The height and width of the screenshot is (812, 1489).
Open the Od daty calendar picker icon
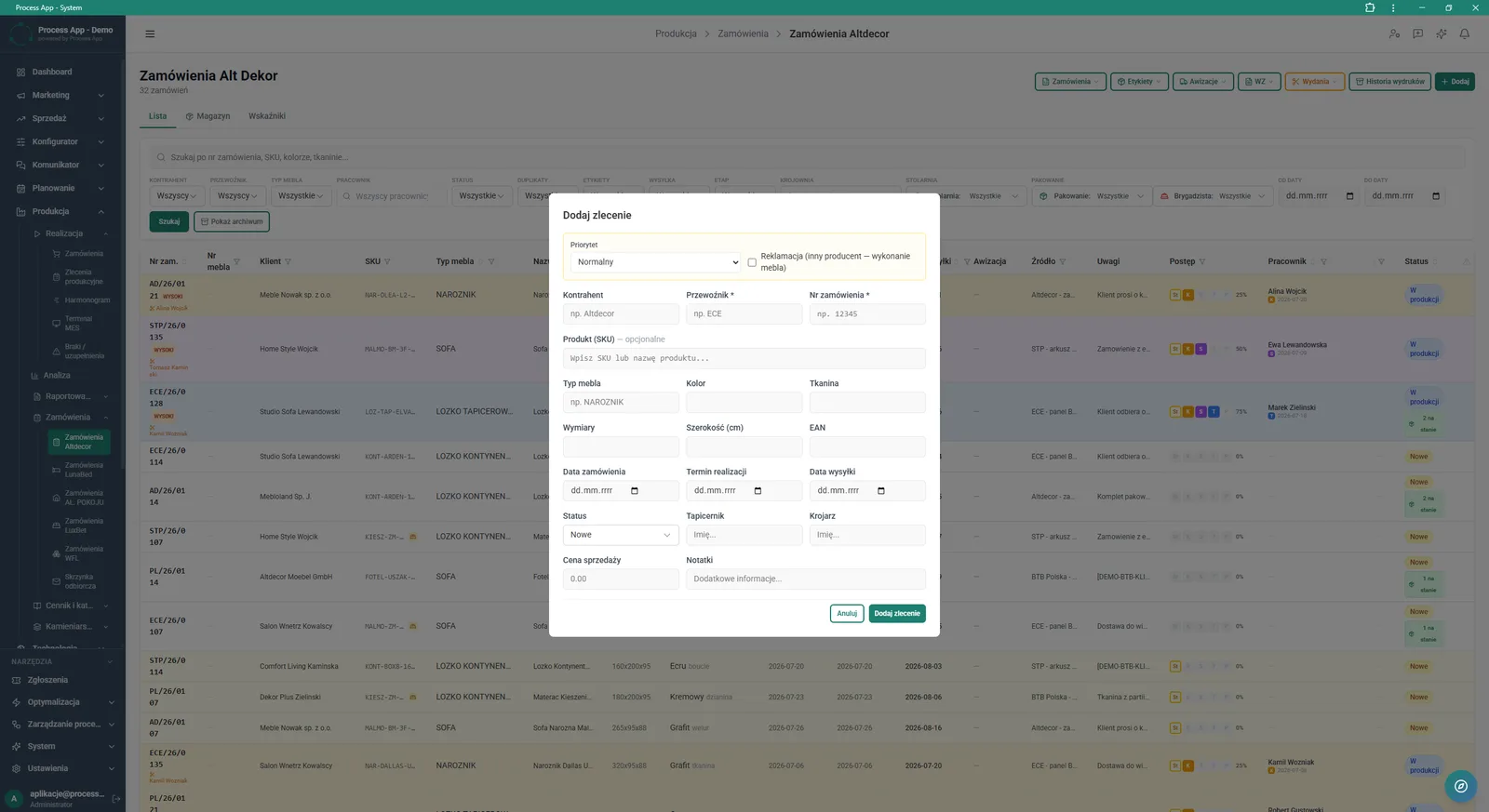(1350, 196)
